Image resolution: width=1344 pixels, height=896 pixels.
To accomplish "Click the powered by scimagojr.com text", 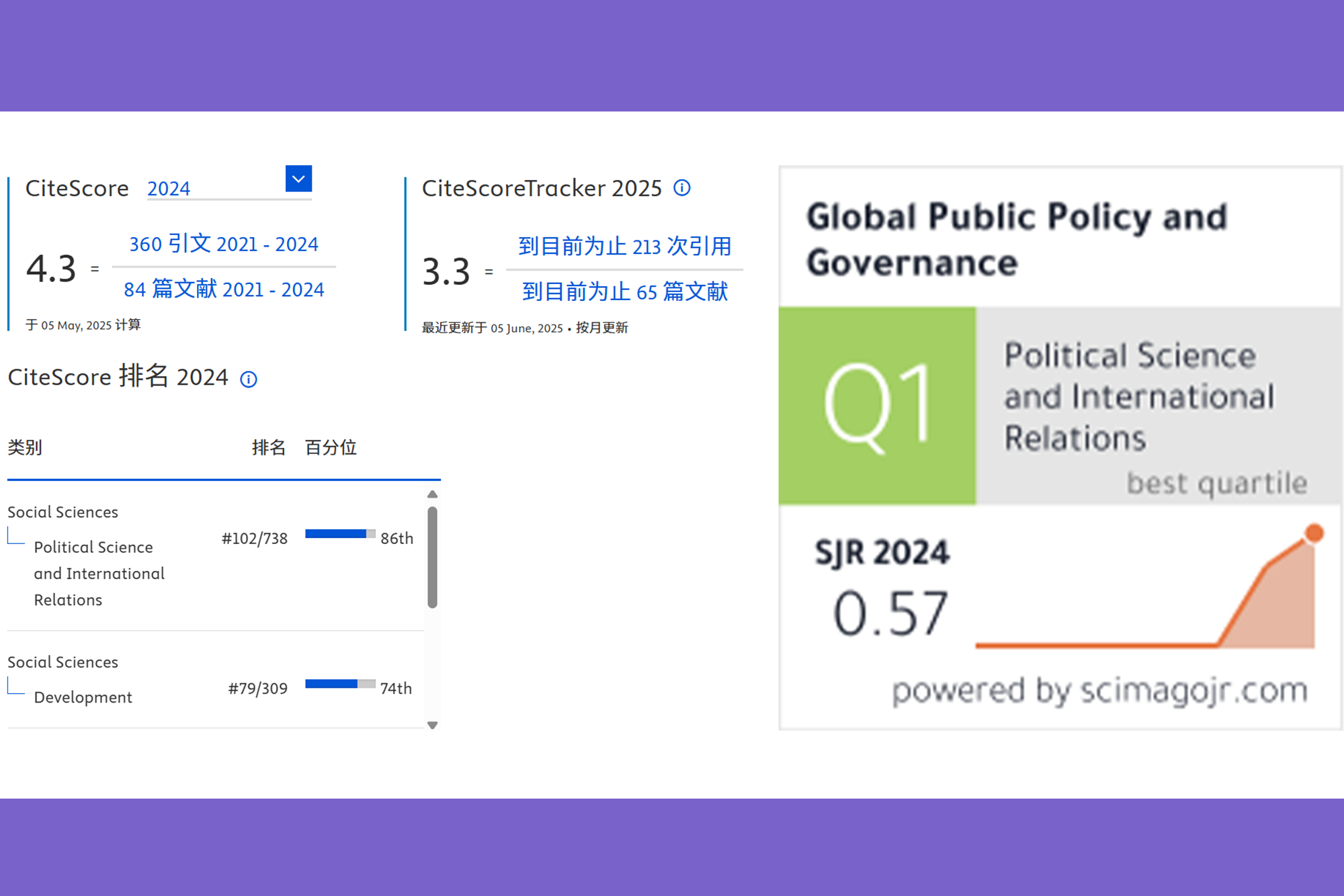I will click(1099, 690).
